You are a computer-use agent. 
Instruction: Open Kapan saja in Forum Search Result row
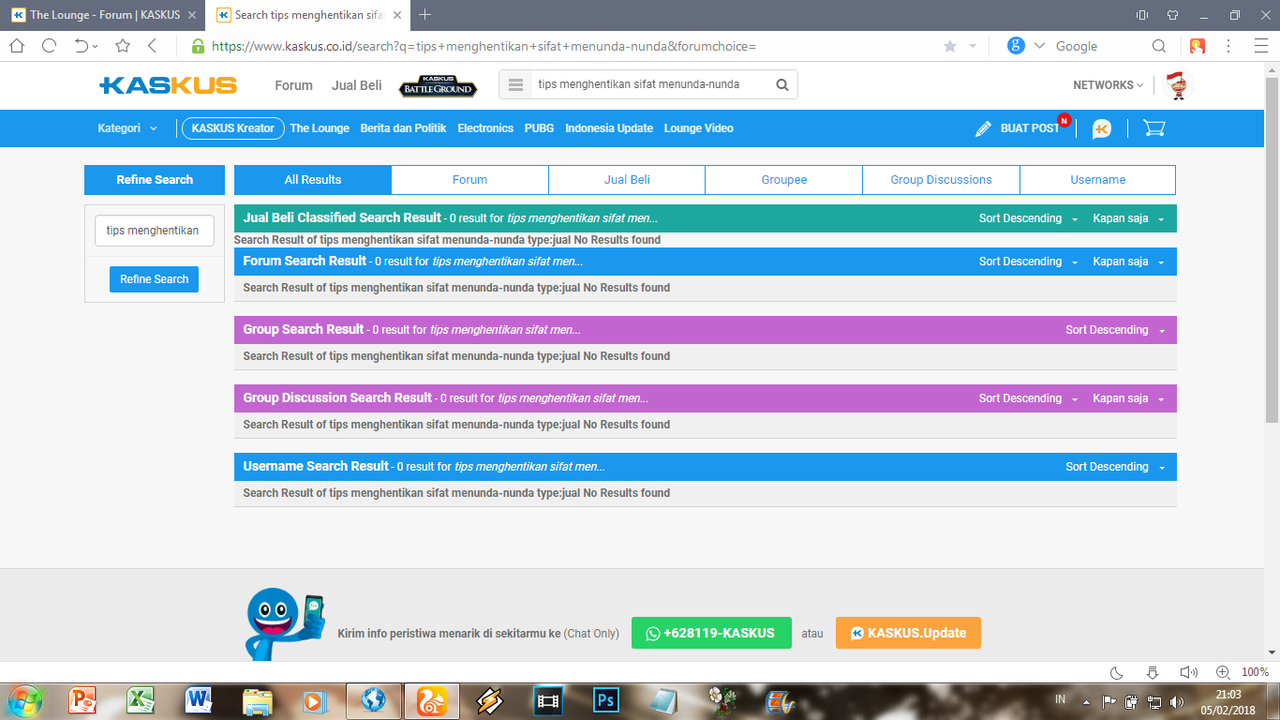[1129, 261]
